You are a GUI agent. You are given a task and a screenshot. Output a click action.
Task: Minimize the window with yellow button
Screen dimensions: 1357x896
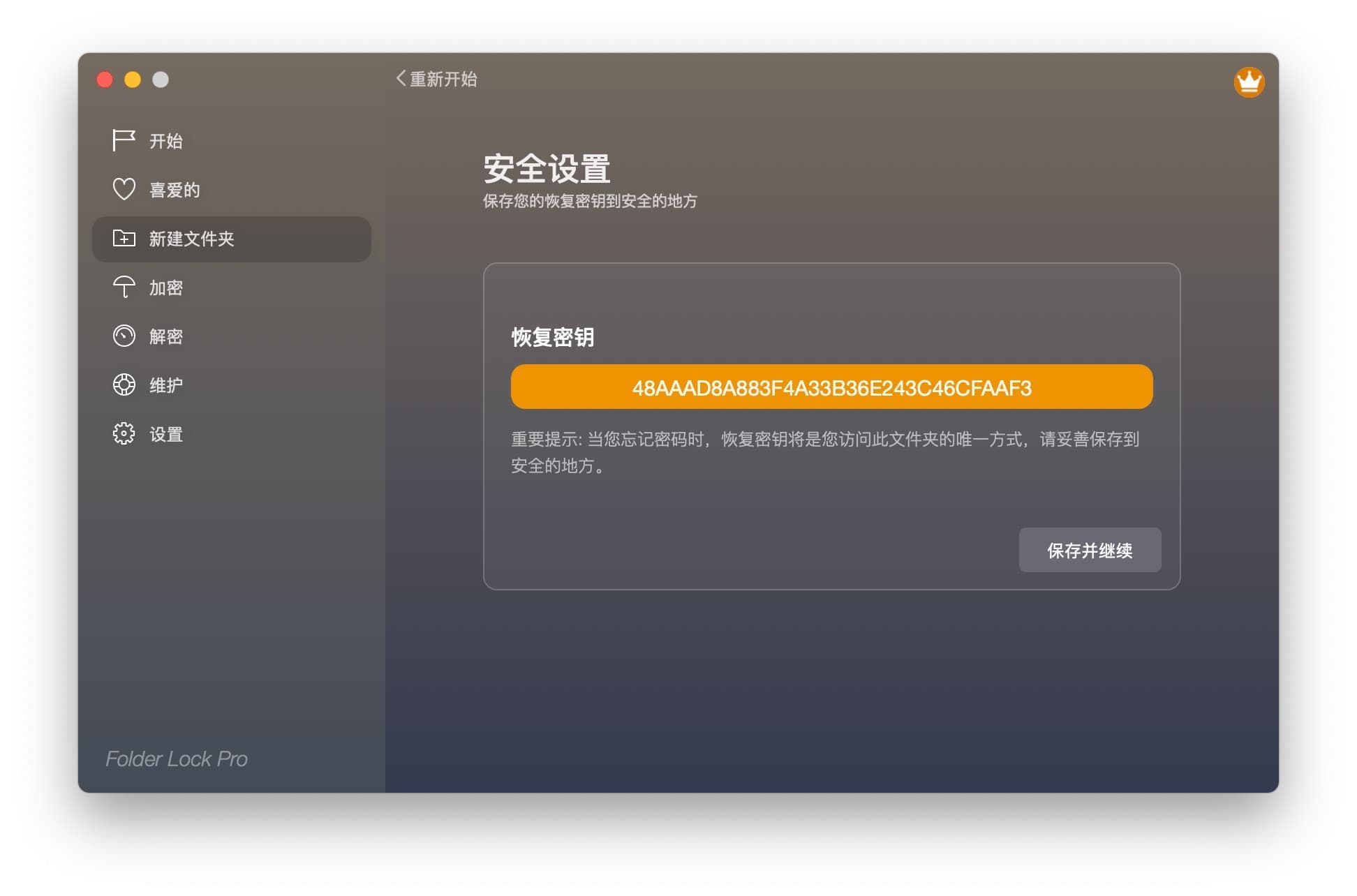(x=133, y=80)
